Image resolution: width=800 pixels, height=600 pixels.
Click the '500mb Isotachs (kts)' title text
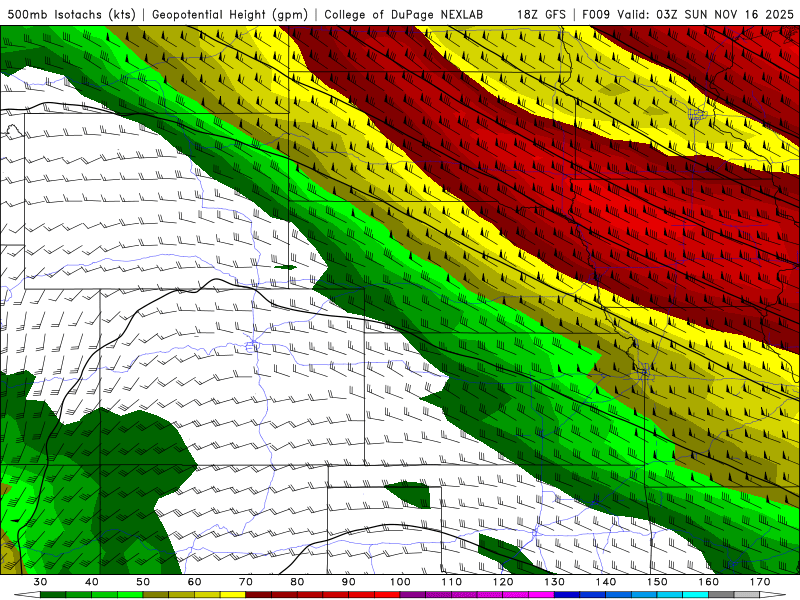coord(71,14)
